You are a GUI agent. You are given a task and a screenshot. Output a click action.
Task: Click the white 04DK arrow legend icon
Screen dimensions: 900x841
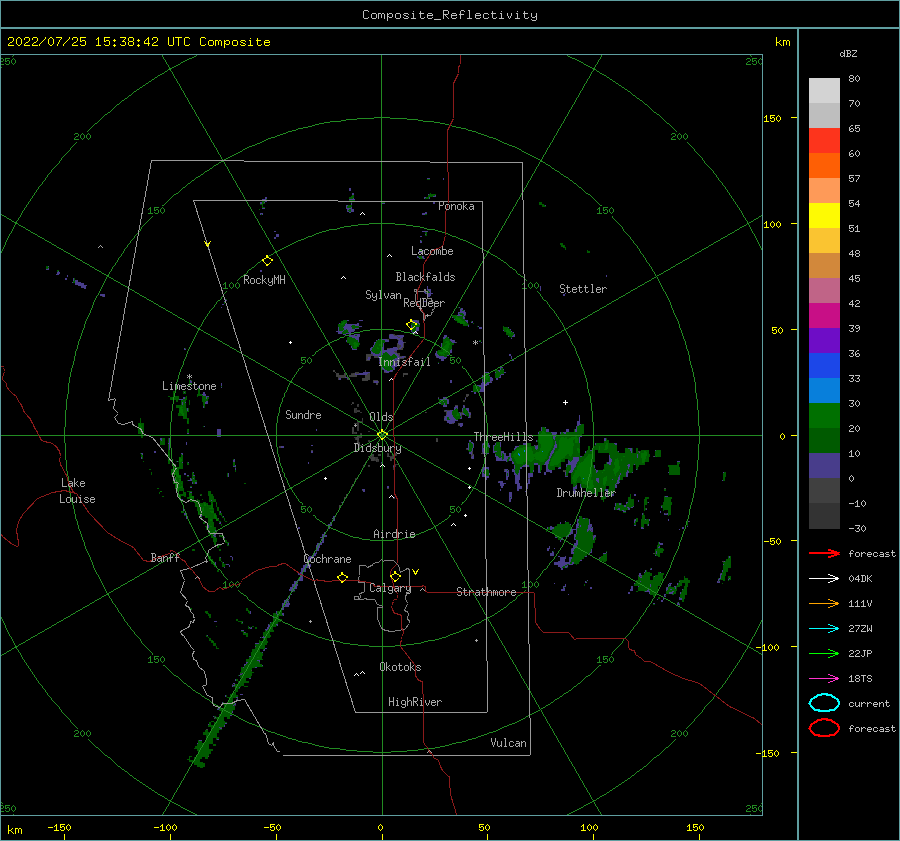point(824,578)
